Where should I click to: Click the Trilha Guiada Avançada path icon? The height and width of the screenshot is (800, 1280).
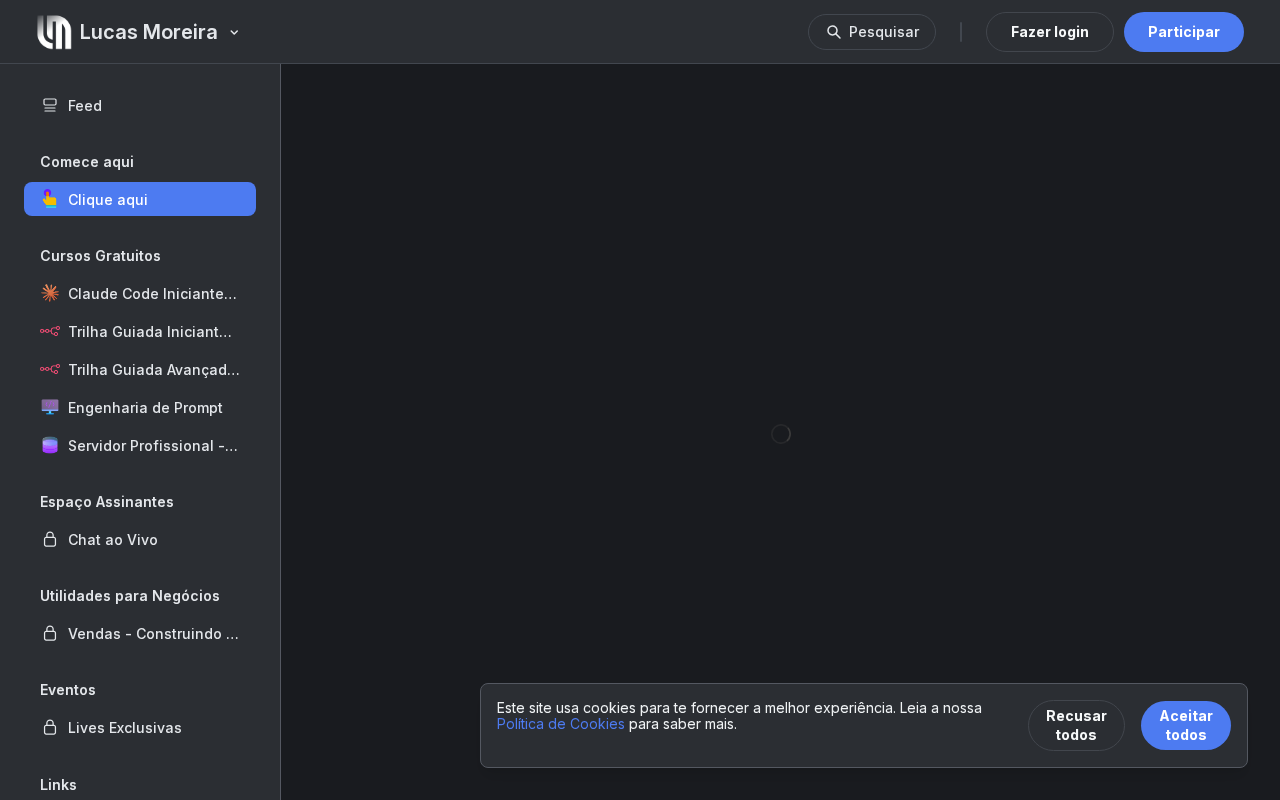tap(50, 369)
